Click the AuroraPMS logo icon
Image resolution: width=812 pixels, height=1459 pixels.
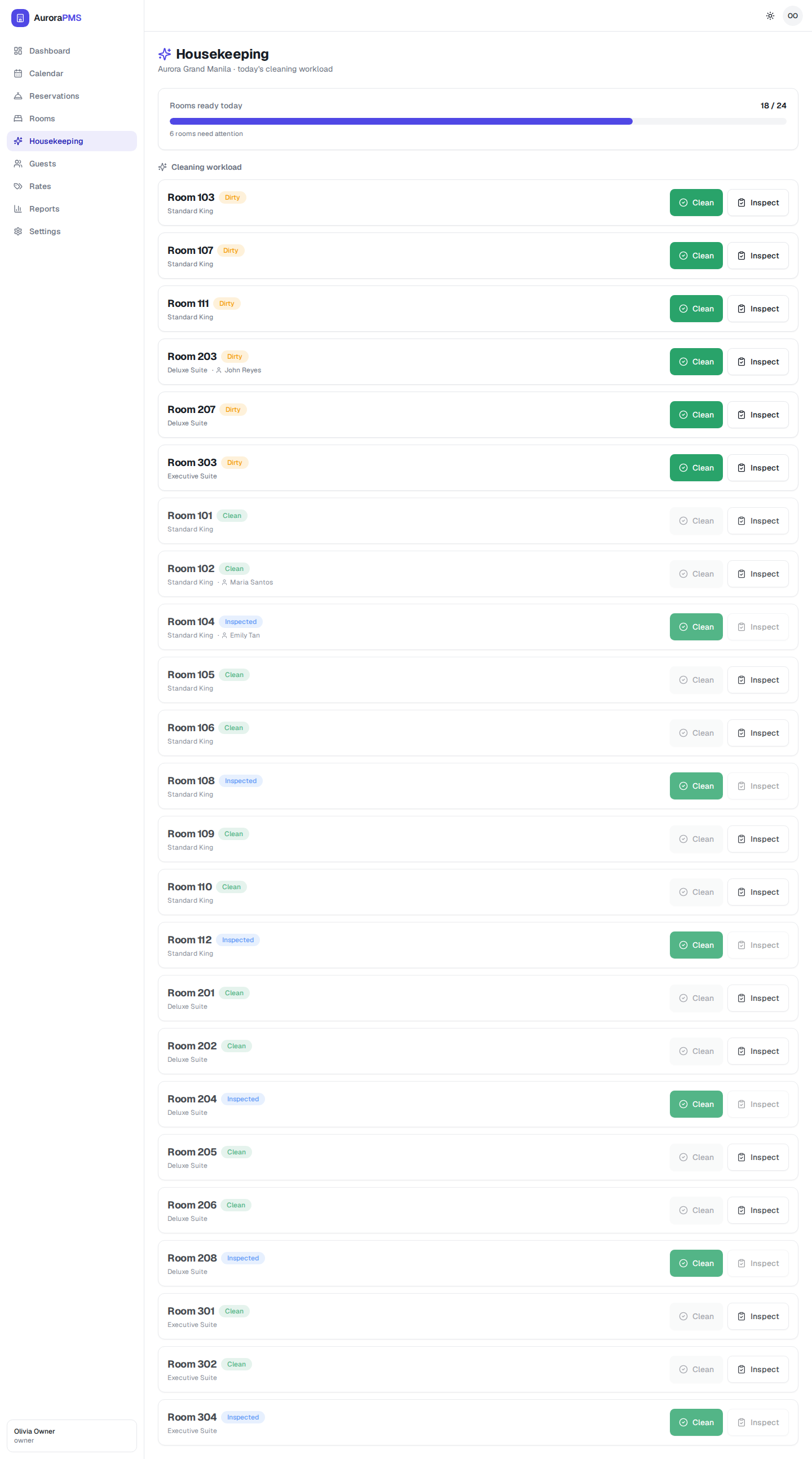point(20,17)
